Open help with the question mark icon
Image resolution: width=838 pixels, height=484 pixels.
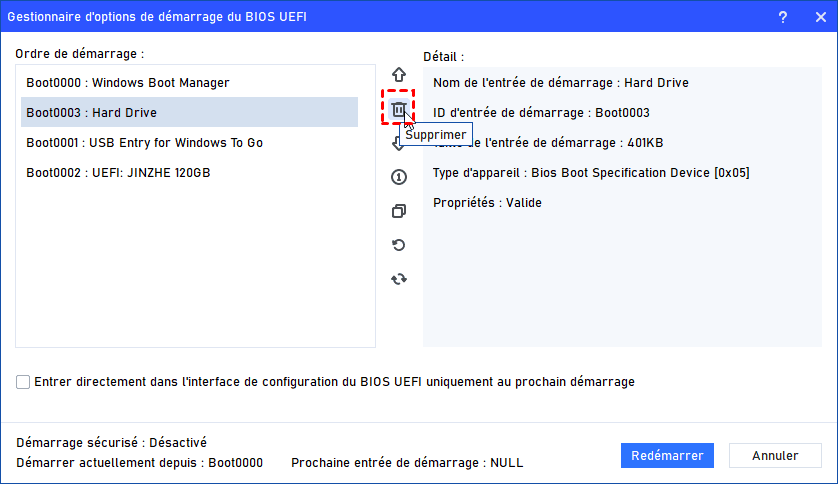(x=782, y=16)
